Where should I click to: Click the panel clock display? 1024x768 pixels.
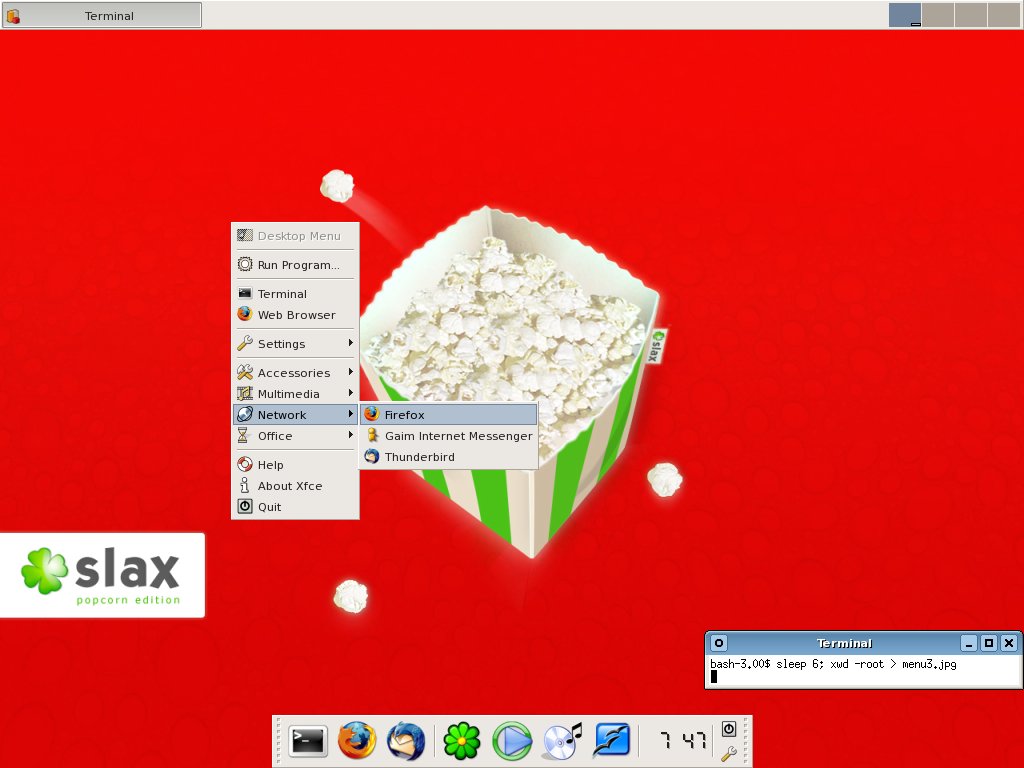682,741
